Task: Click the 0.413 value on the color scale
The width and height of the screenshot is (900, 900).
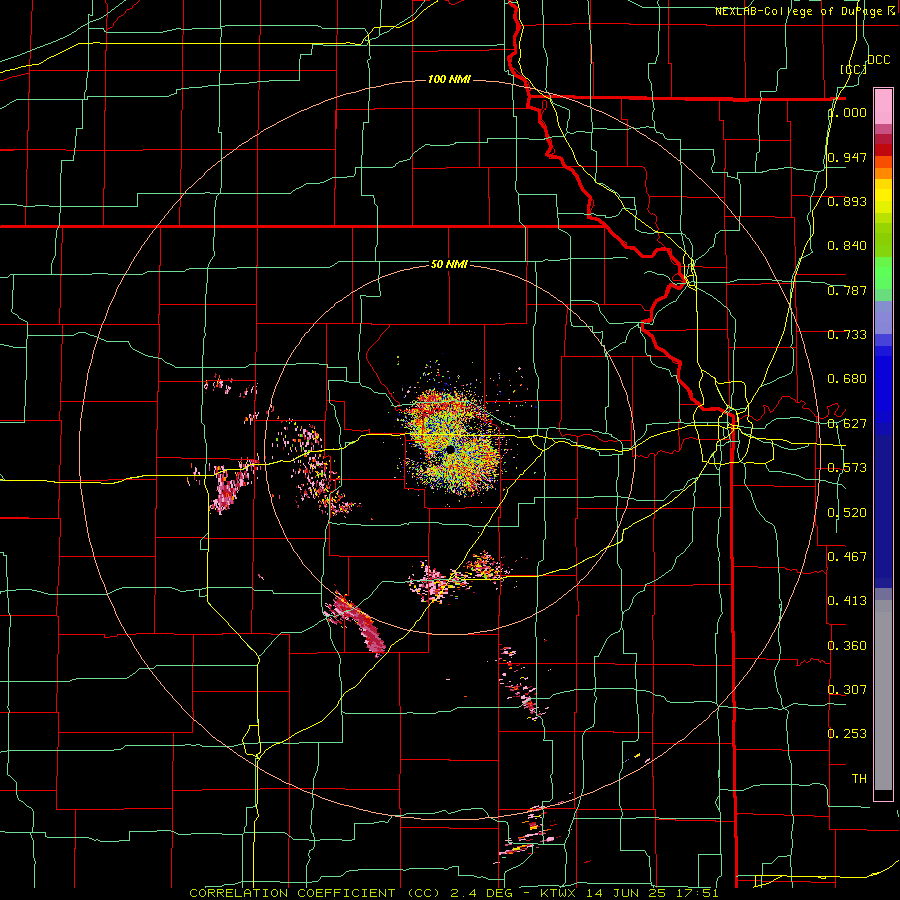Action: click(847, 601)
